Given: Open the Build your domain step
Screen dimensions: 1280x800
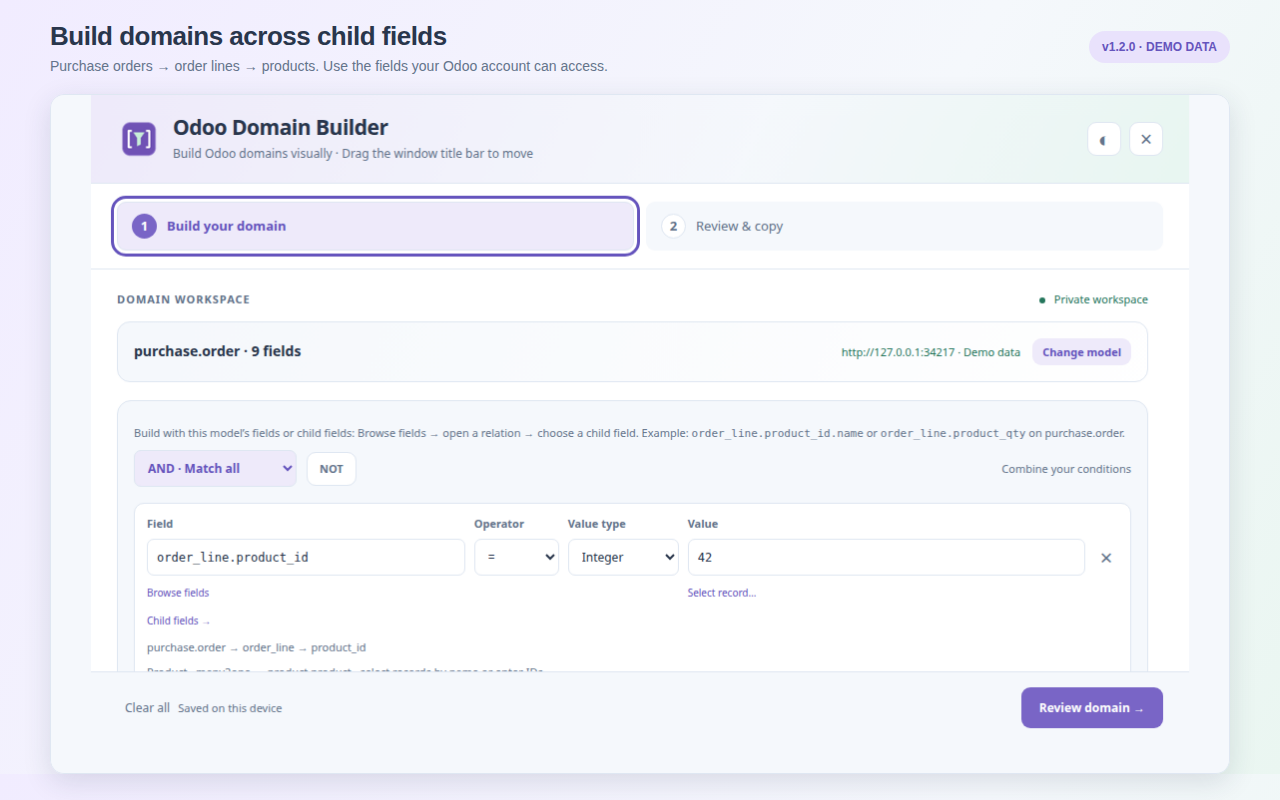Looking at the screenshot, I should tap(376, 226).
